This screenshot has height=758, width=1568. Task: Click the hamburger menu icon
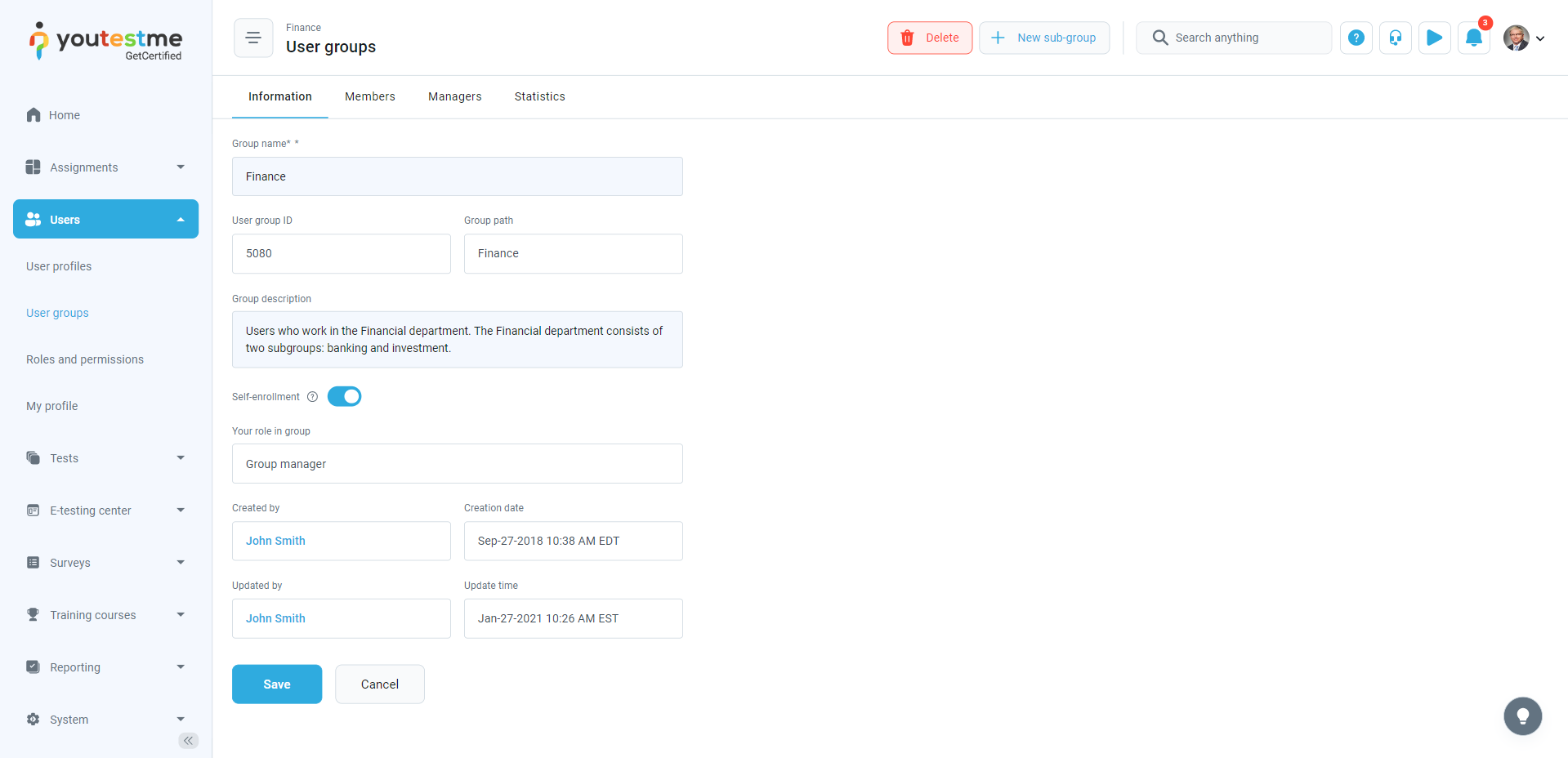(253, 38)
